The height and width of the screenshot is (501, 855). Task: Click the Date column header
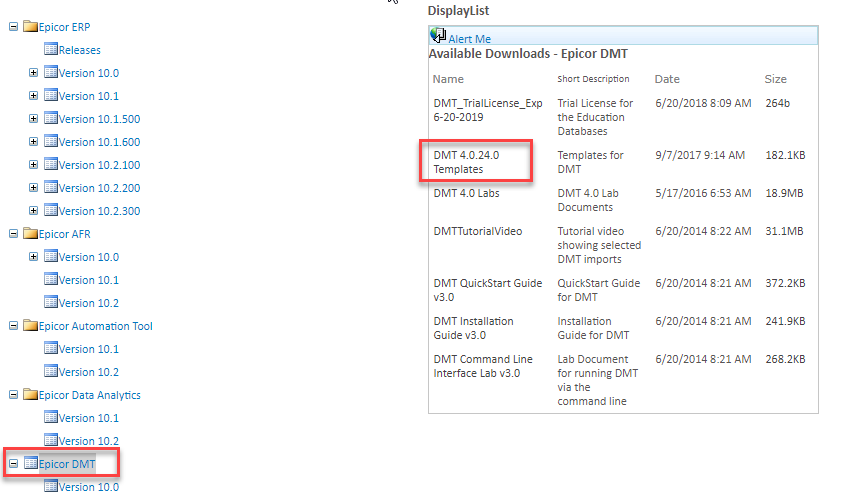tap(667, 79)
